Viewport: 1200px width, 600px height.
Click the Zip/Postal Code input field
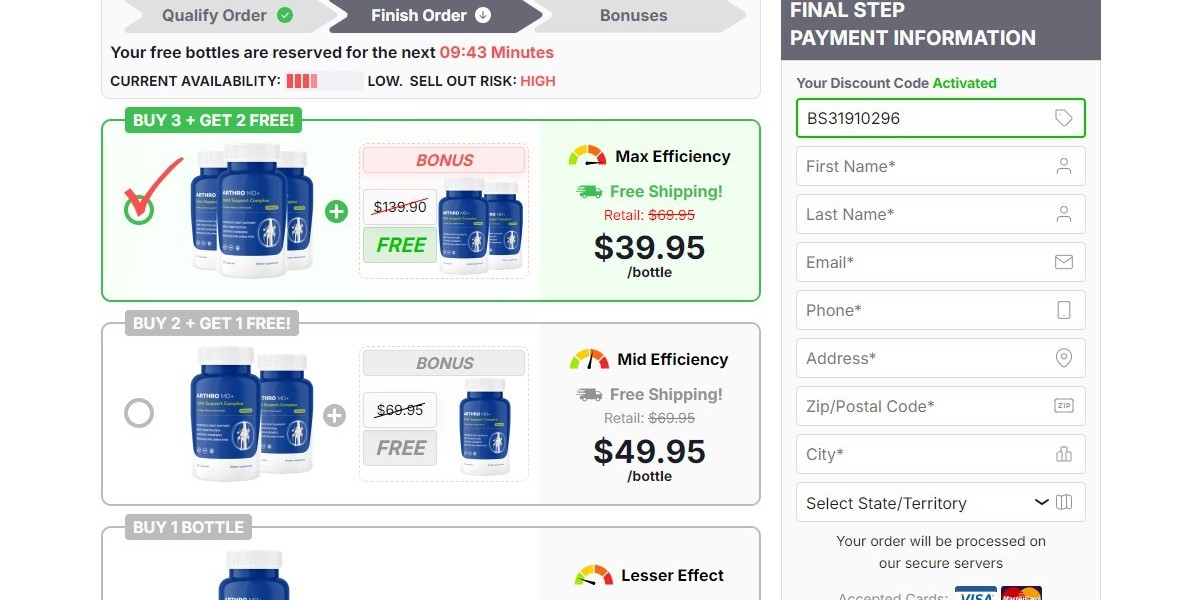941,406
